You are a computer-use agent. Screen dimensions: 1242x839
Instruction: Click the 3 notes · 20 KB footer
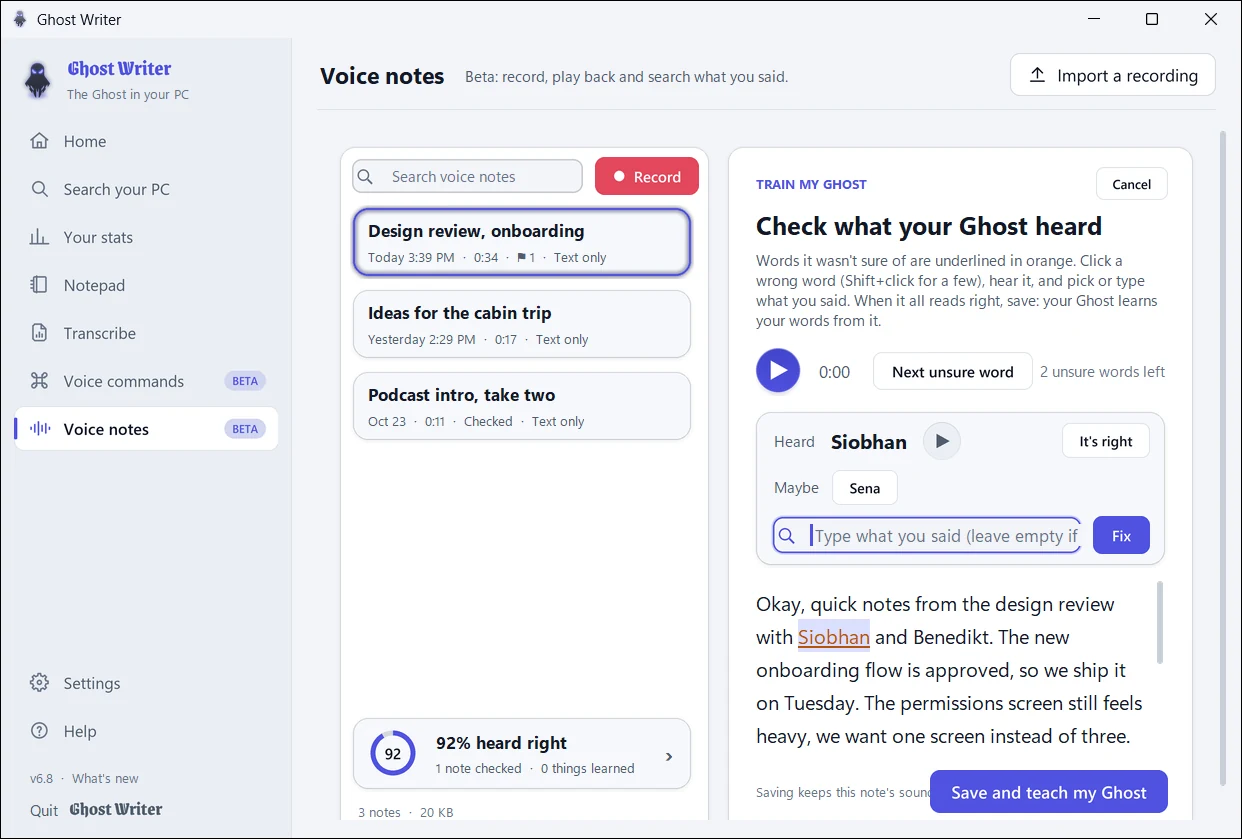point(406,812)
